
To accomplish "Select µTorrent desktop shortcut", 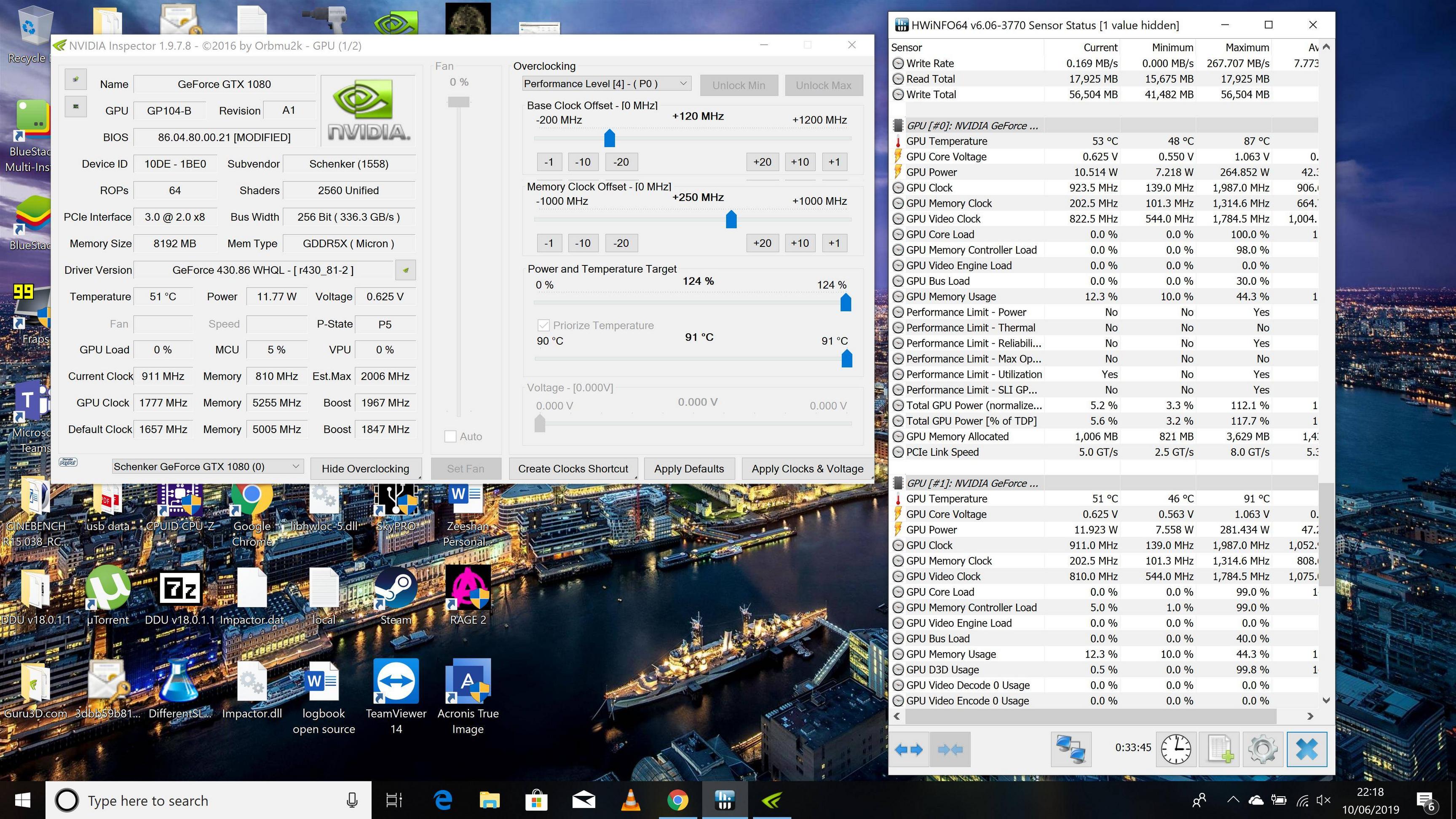I will pyautogui.click(x=107, y=596).
